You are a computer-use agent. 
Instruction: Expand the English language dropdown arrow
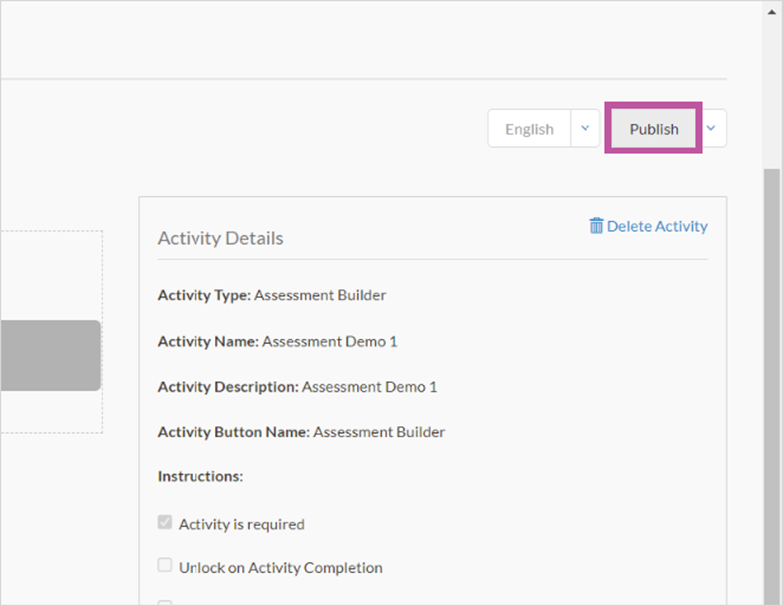(585, 129)
